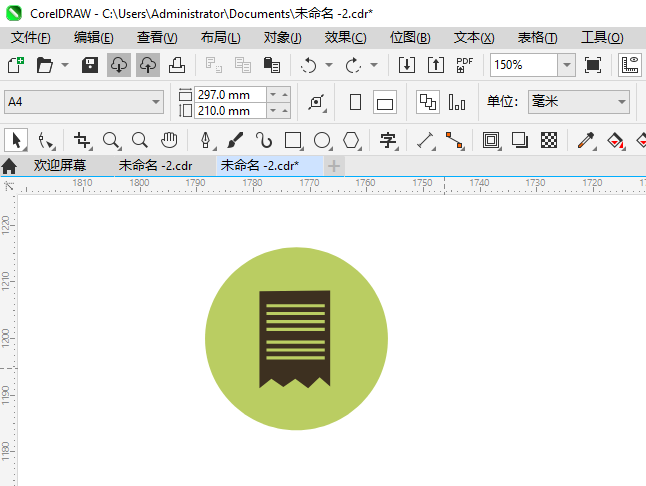Select the Dimension line tool
Screen dimensions: 646x486
coord(425,140)
